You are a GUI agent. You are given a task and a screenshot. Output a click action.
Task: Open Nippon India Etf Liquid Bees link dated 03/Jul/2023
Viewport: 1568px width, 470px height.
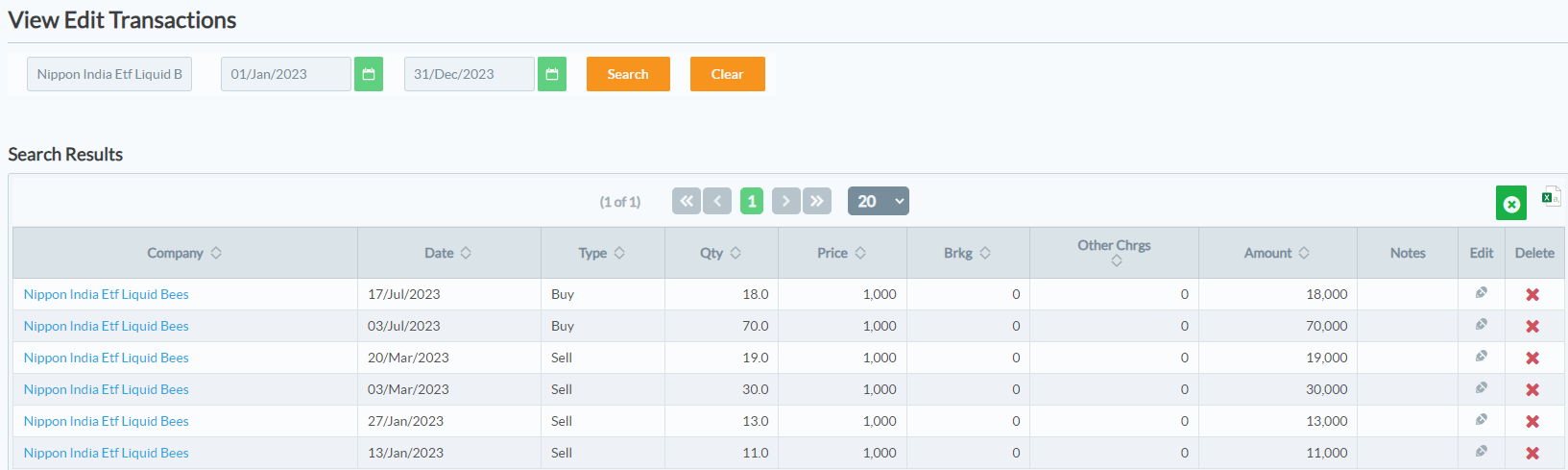[106, 326]
